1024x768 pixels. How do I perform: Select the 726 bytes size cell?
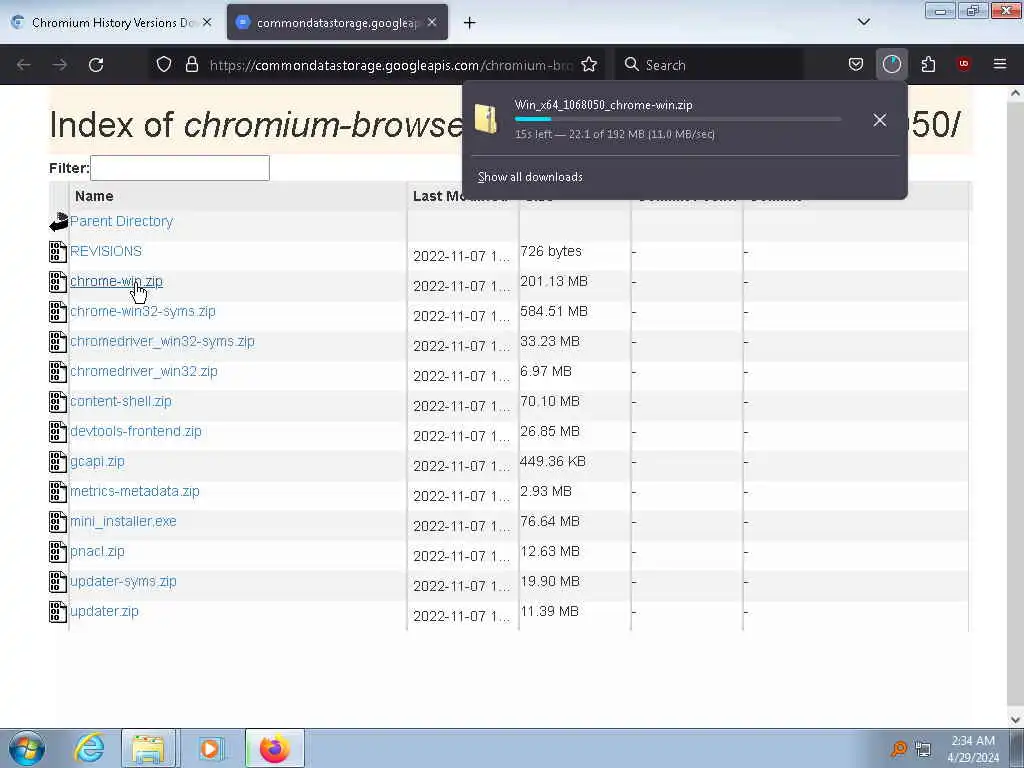551,251
